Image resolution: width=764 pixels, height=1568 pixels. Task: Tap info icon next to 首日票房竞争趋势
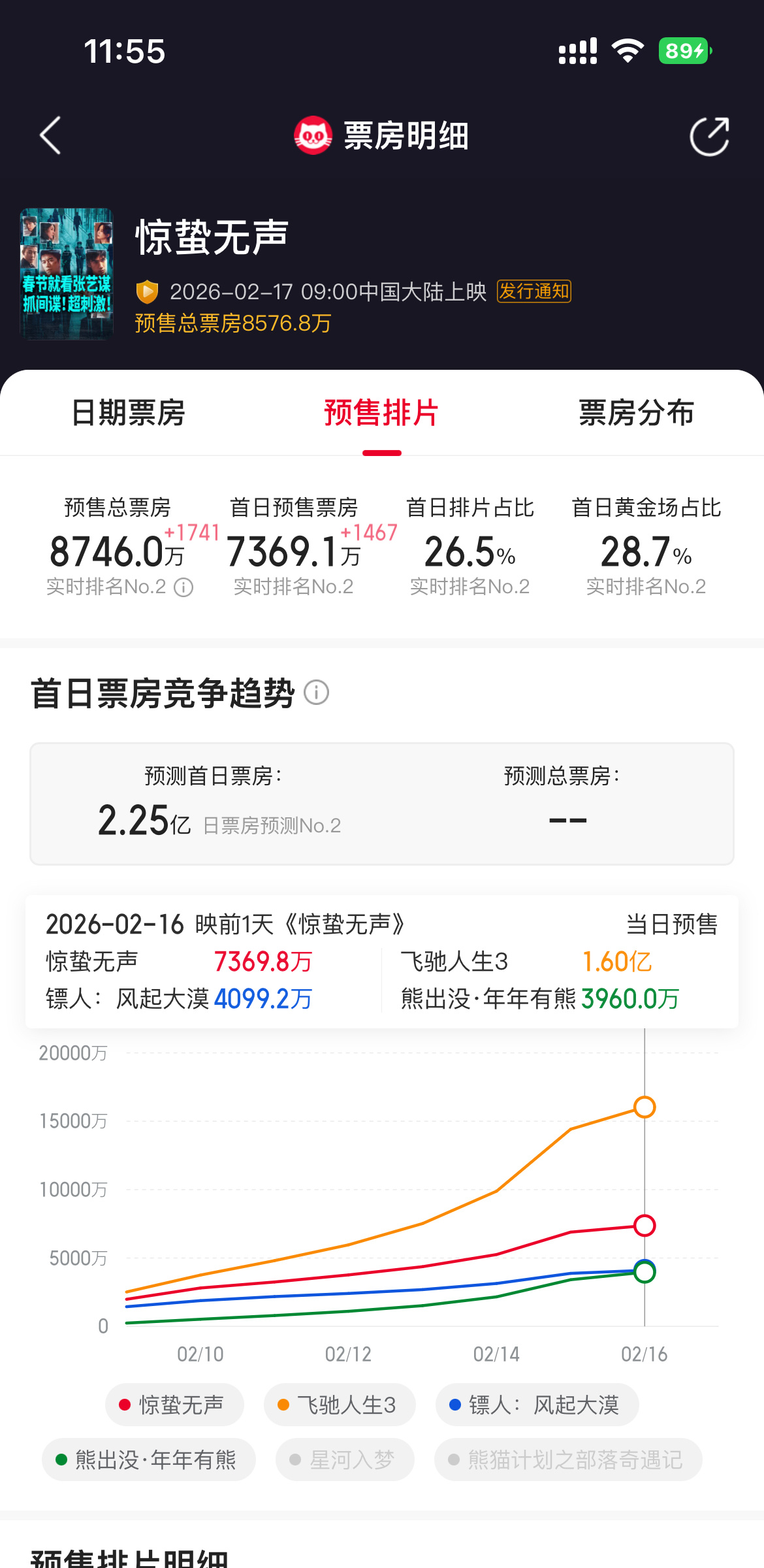point(317,693)
